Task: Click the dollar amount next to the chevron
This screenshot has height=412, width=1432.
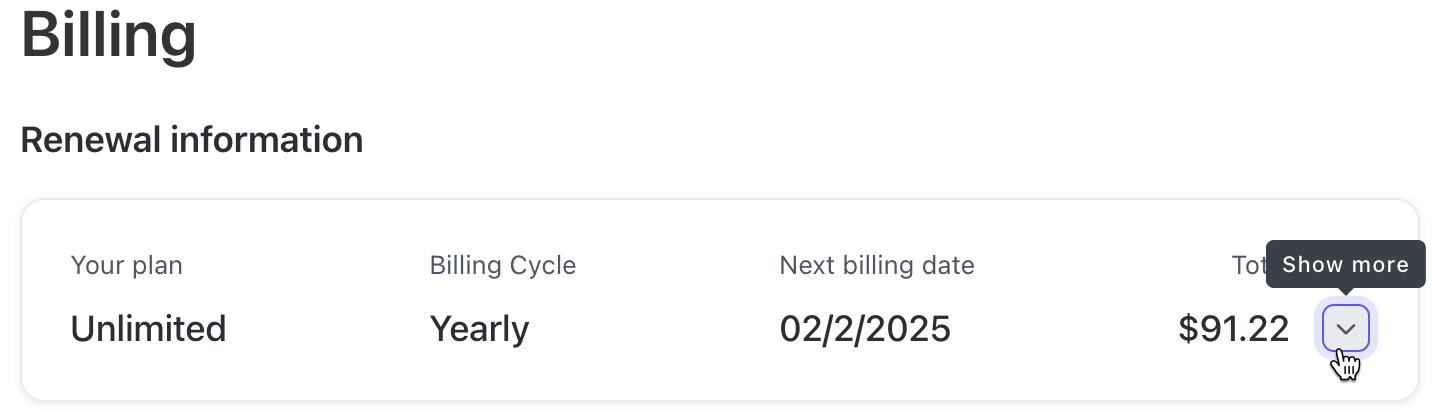Action: (1233, 329)
